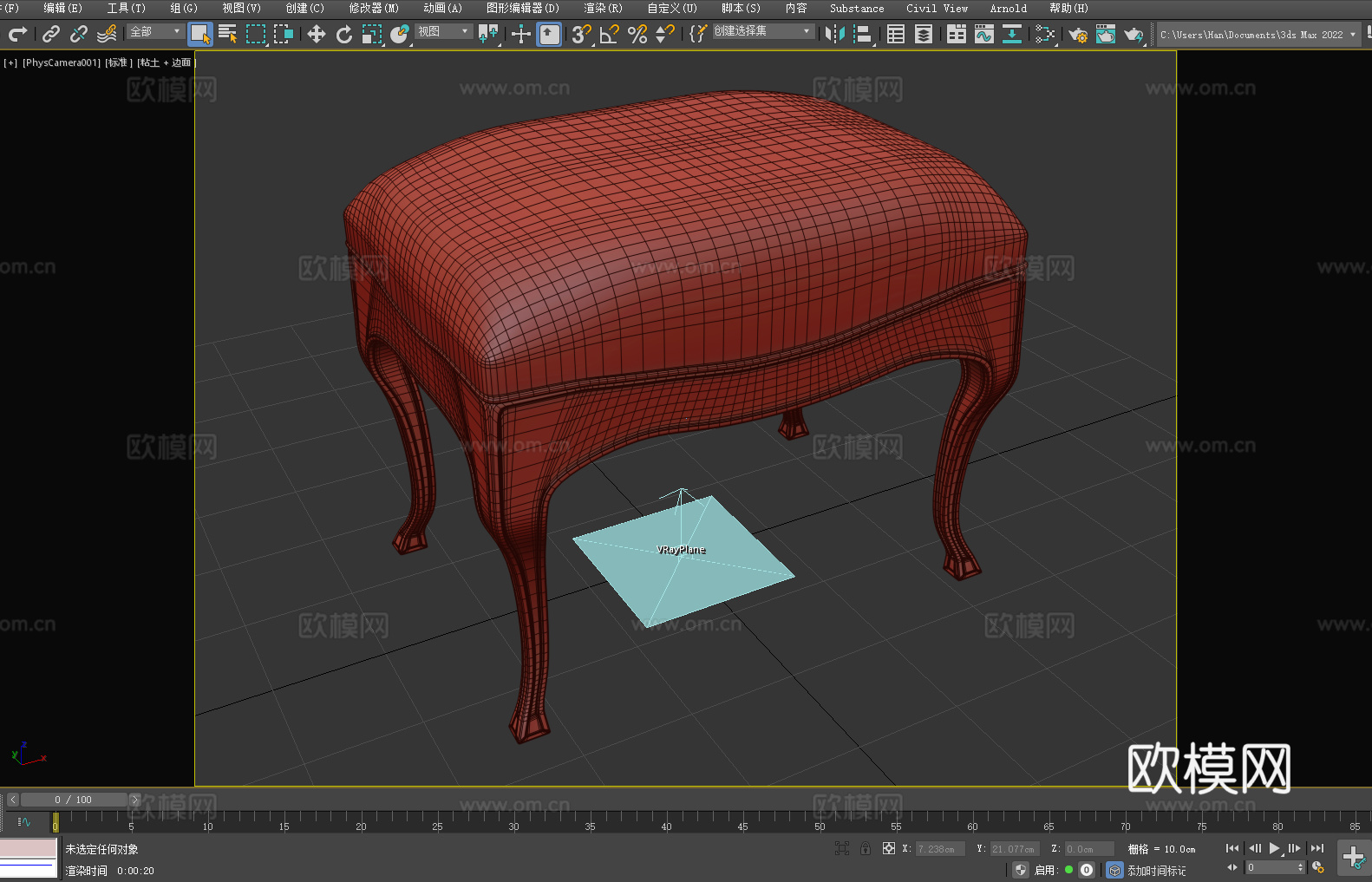Open the Rendered Frame Window
The width and height of the screenshot is (1372, 882).
point(1106,34)
